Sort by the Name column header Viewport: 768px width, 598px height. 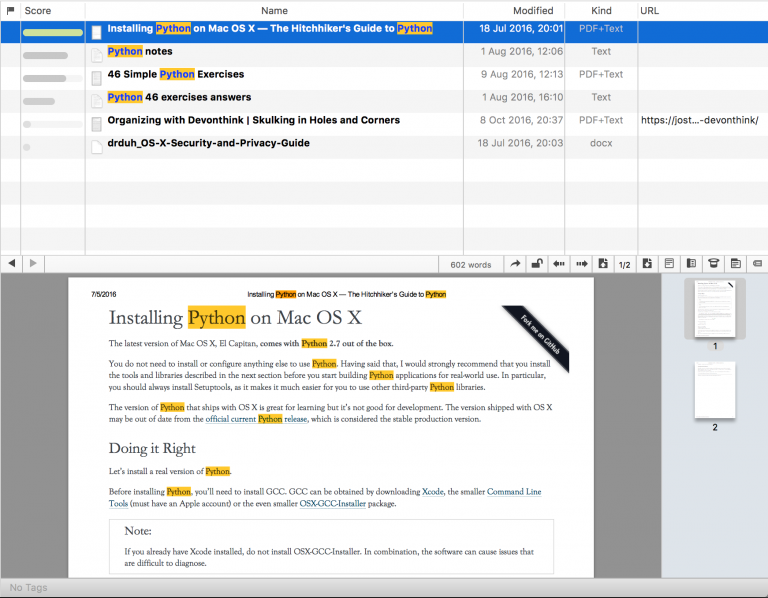click(274, 11)
